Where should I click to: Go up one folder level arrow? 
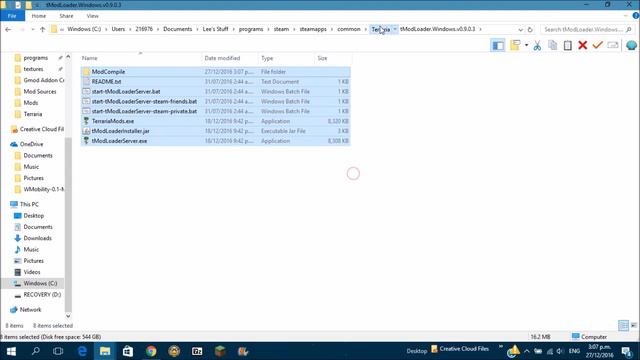coord(42,29)
